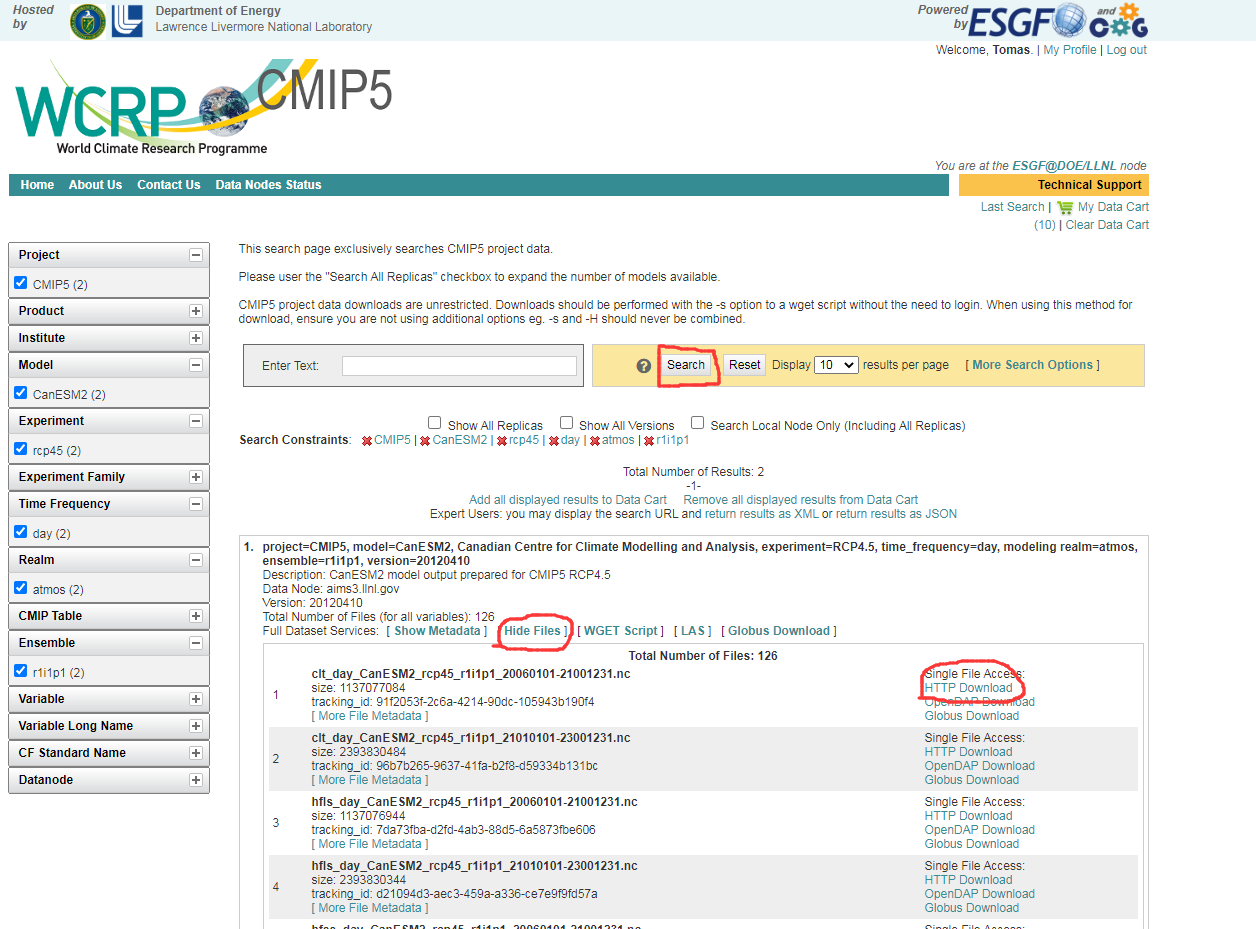Check Search Local Node Only
Image resolution: width=1256 pixels, height=929 pixels.
point(697,422)
